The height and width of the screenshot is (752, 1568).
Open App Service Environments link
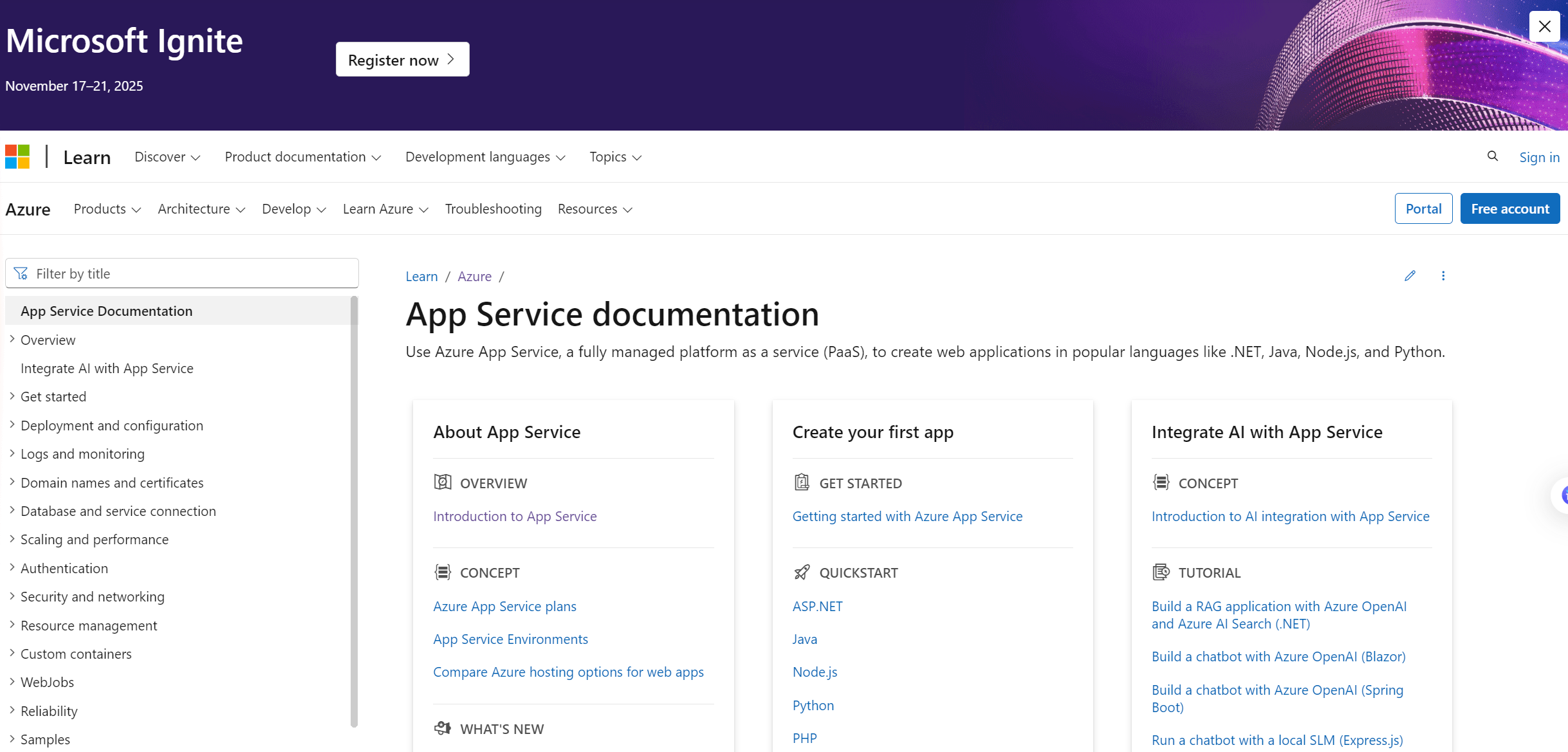pos(510,639)
